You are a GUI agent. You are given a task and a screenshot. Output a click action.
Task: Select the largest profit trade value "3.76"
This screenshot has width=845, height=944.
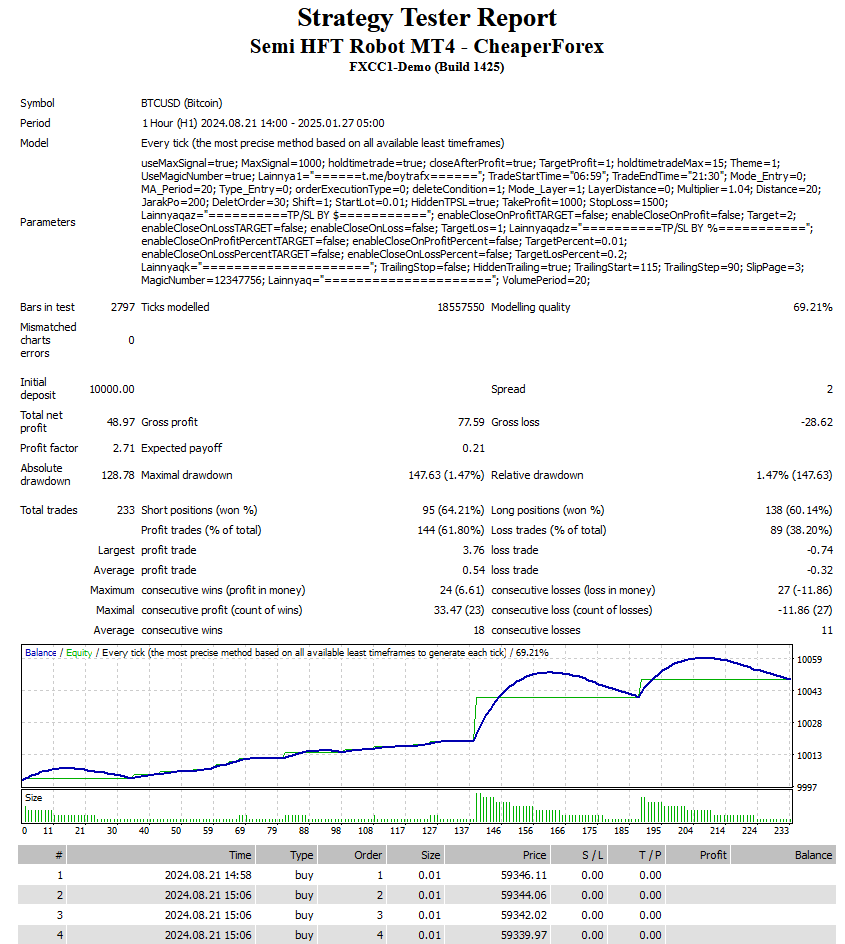pos(474,550)
